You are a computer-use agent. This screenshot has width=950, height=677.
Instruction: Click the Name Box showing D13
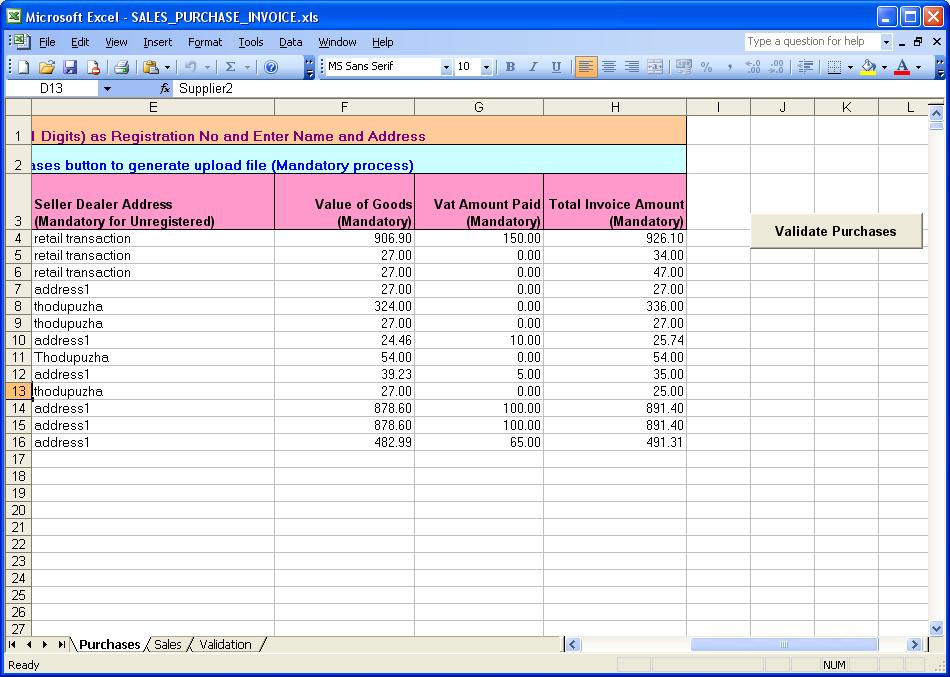click(51, 89)
